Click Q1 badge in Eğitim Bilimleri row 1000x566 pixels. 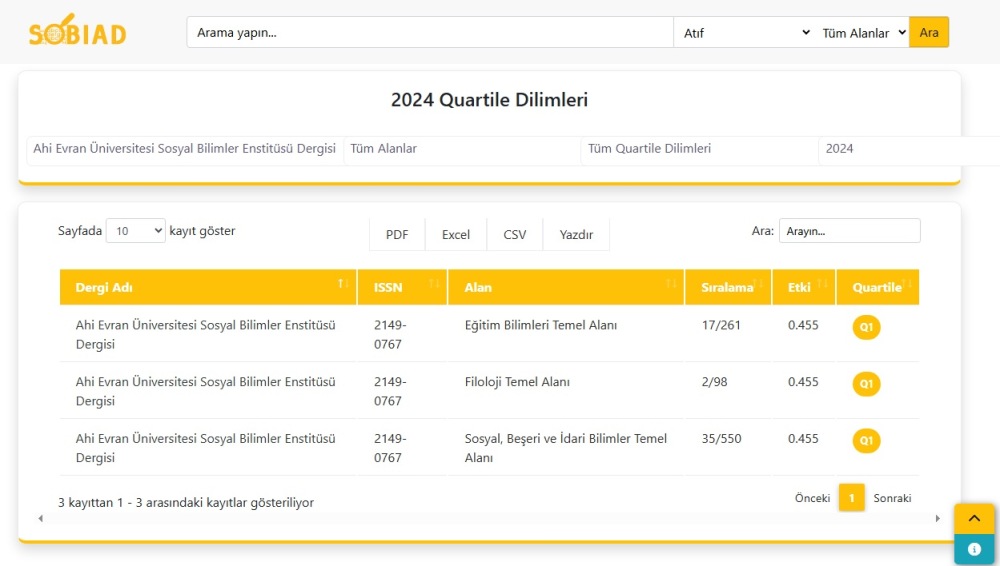click(866, 327)
